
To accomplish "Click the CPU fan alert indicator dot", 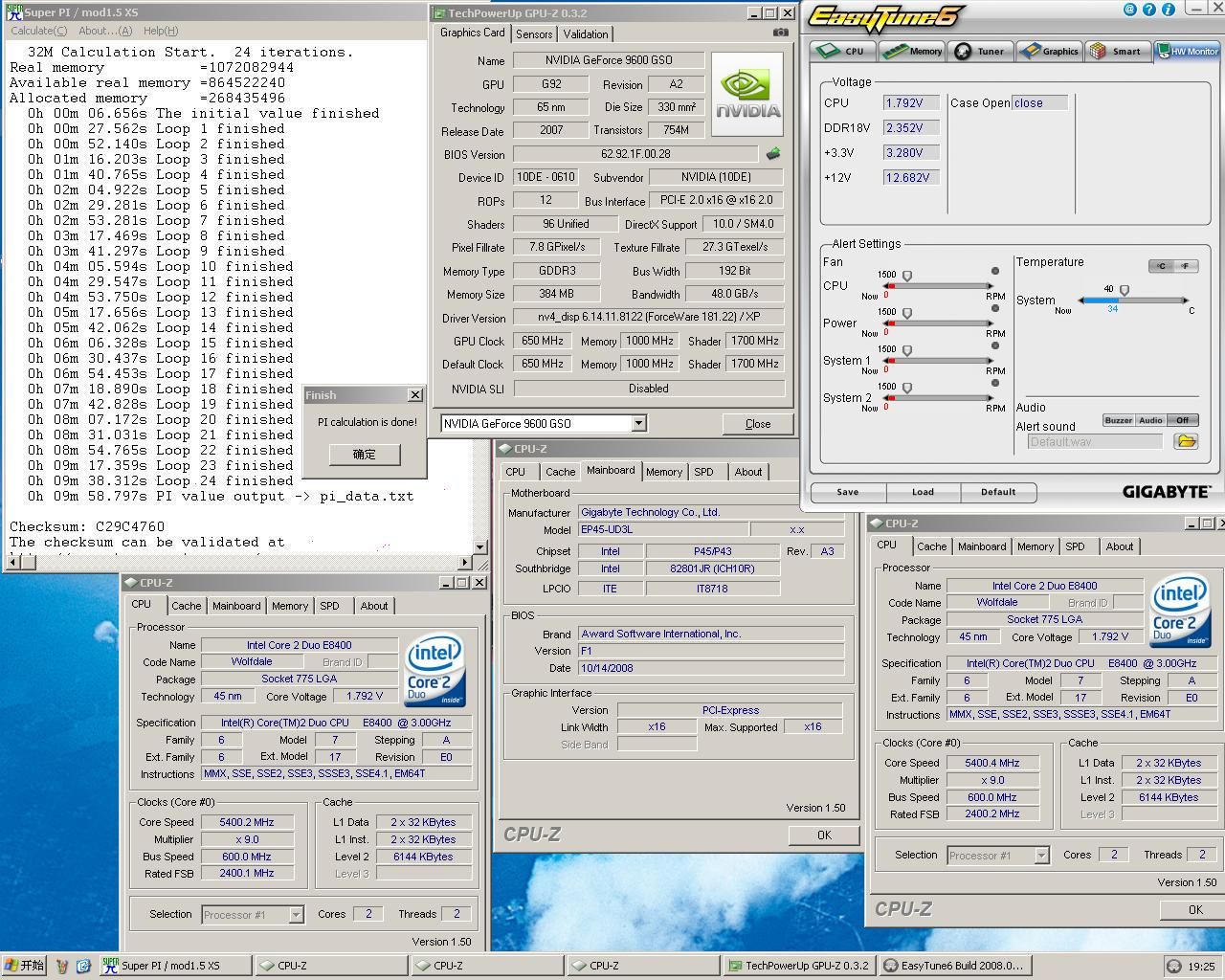I will click(x=995, y=271).
